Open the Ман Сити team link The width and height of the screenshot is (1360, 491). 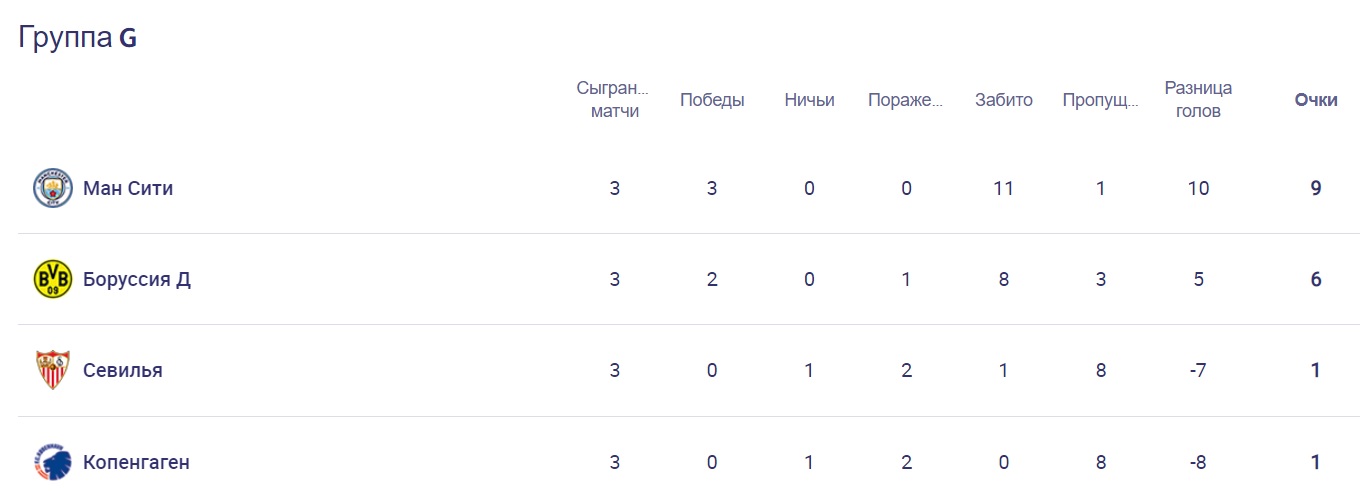click(128, 188)
